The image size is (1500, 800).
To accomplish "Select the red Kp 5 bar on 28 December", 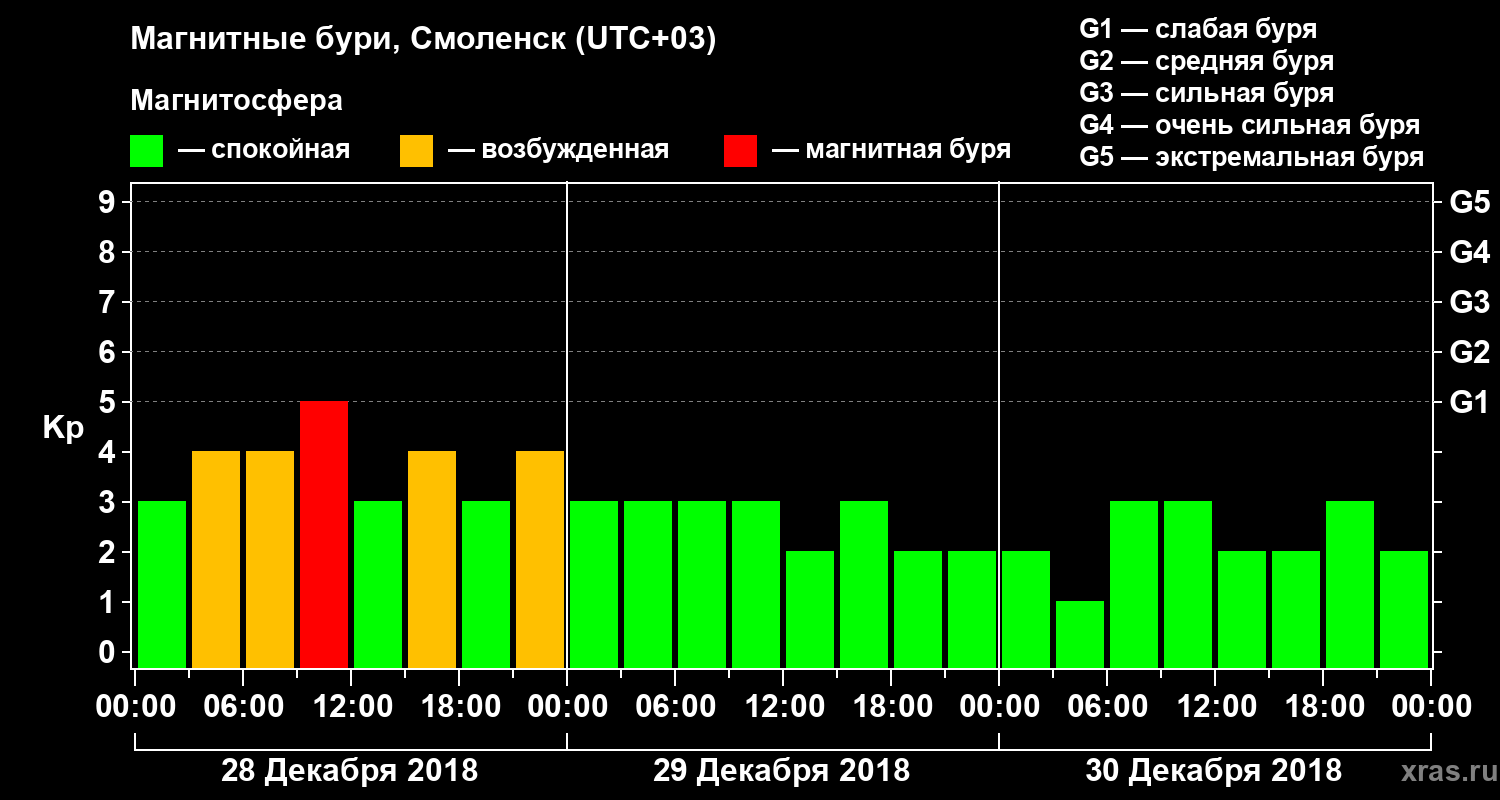I will [x=324, y=534].
